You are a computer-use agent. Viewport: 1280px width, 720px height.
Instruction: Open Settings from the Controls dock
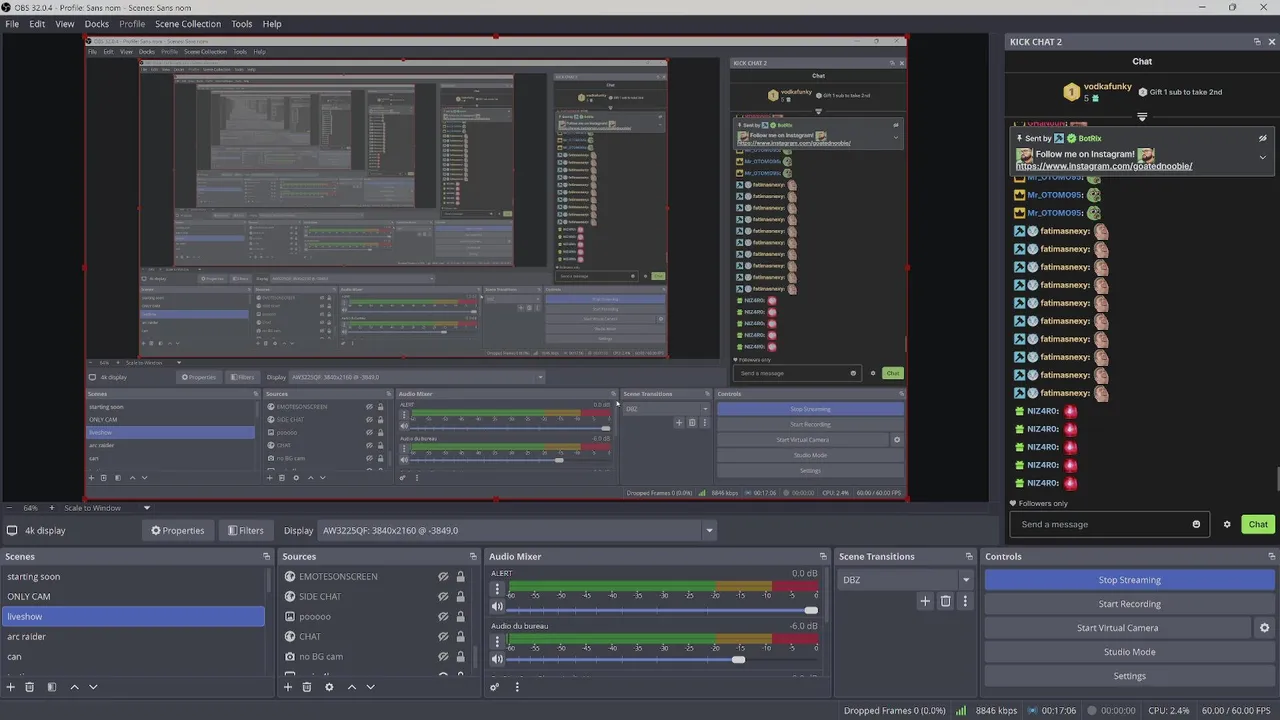1130,676
